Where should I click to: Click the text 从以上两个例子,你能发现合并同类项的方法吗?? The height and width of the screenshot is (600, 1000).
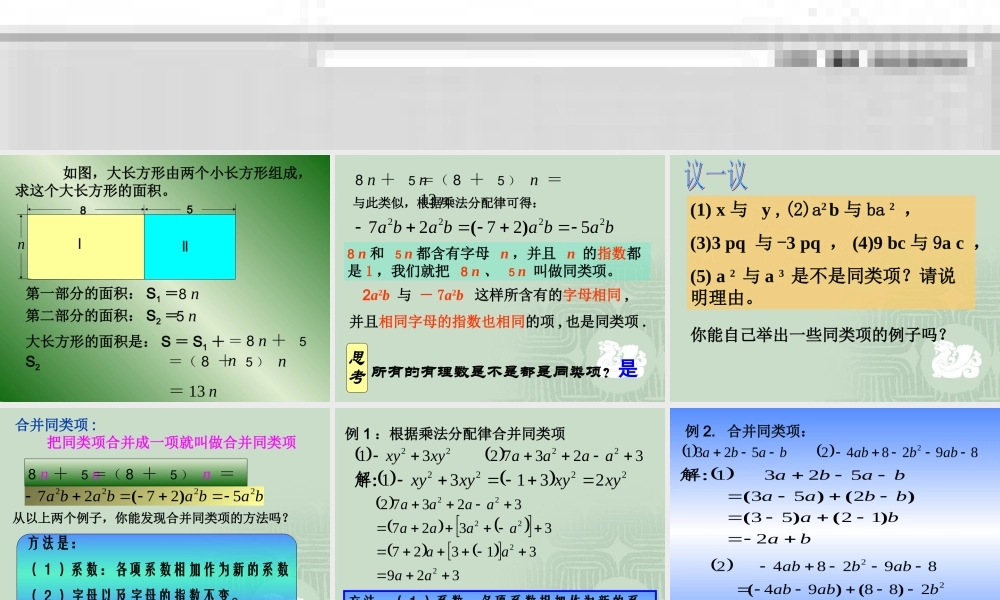151,518
